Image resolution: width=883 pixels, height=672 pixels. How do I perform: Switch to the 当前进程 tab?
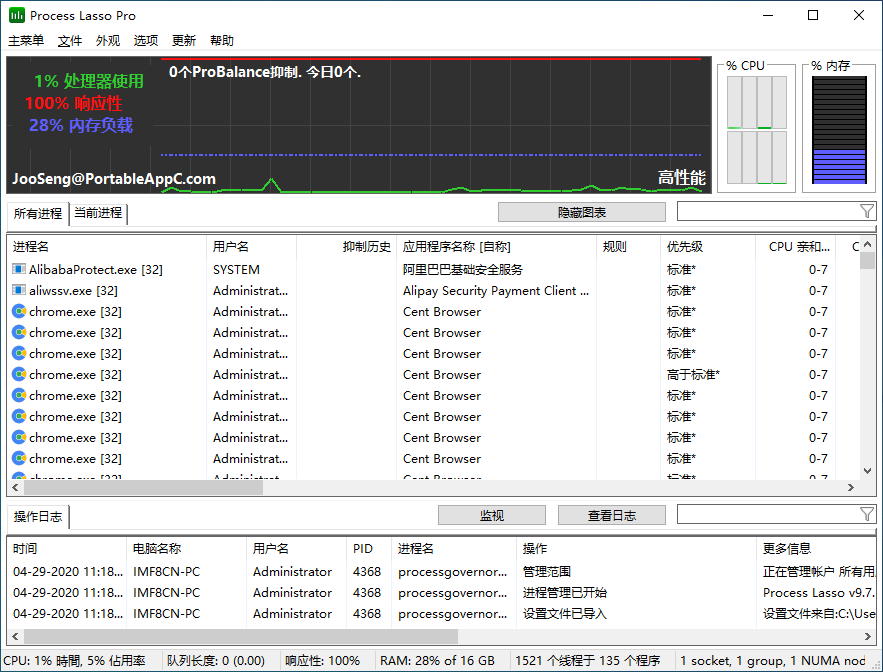pyautogui.click(x=98, y=213)
